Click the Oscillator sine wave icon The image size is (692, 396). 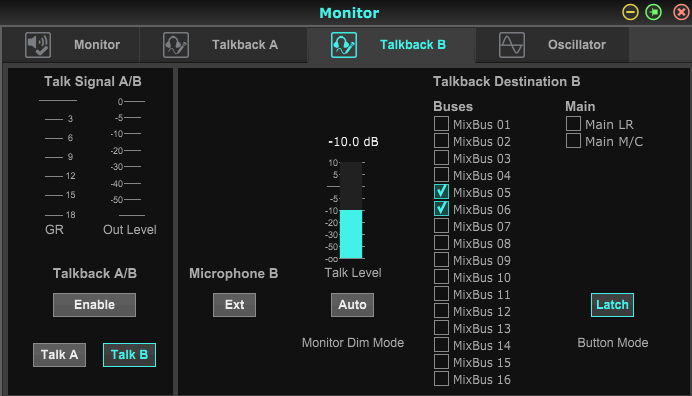point(512,45)
